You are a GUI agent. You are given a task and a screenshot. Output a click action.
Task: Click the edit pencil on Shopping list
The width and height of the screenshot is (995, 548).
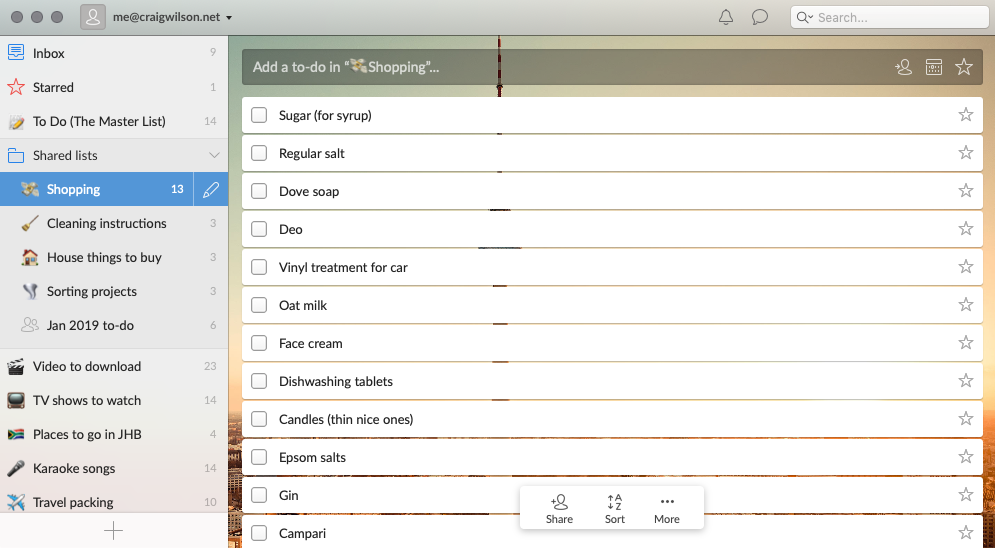(210, 189)
